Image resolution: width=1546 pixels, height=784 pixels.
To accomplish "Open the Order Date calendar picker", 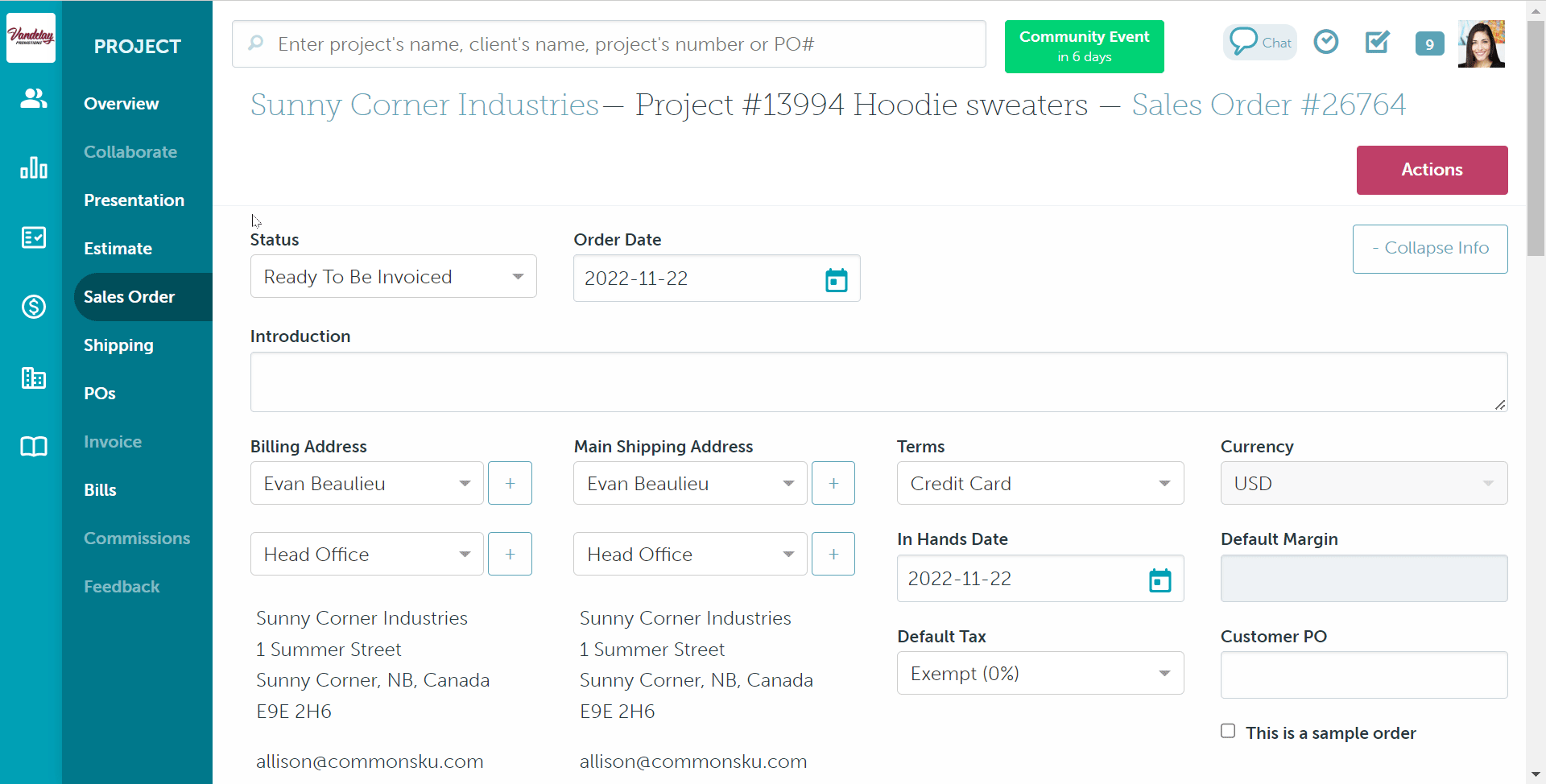I will [836, 280].
